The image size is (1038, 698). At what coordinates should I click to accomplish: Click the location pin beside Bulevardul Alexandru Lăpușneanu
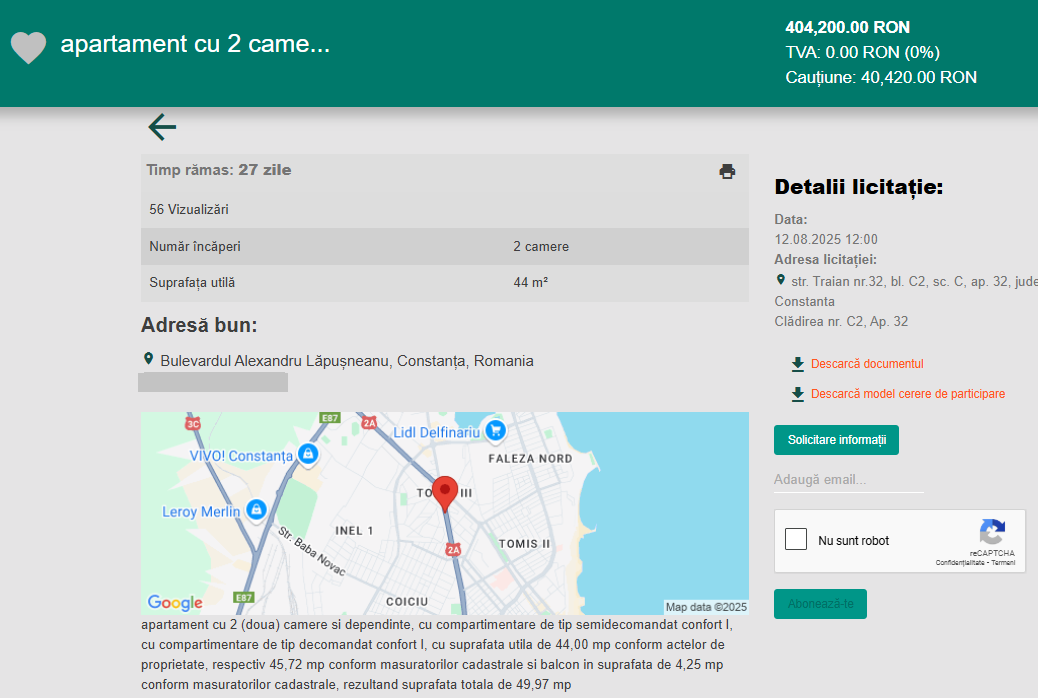tap(148, 359)
